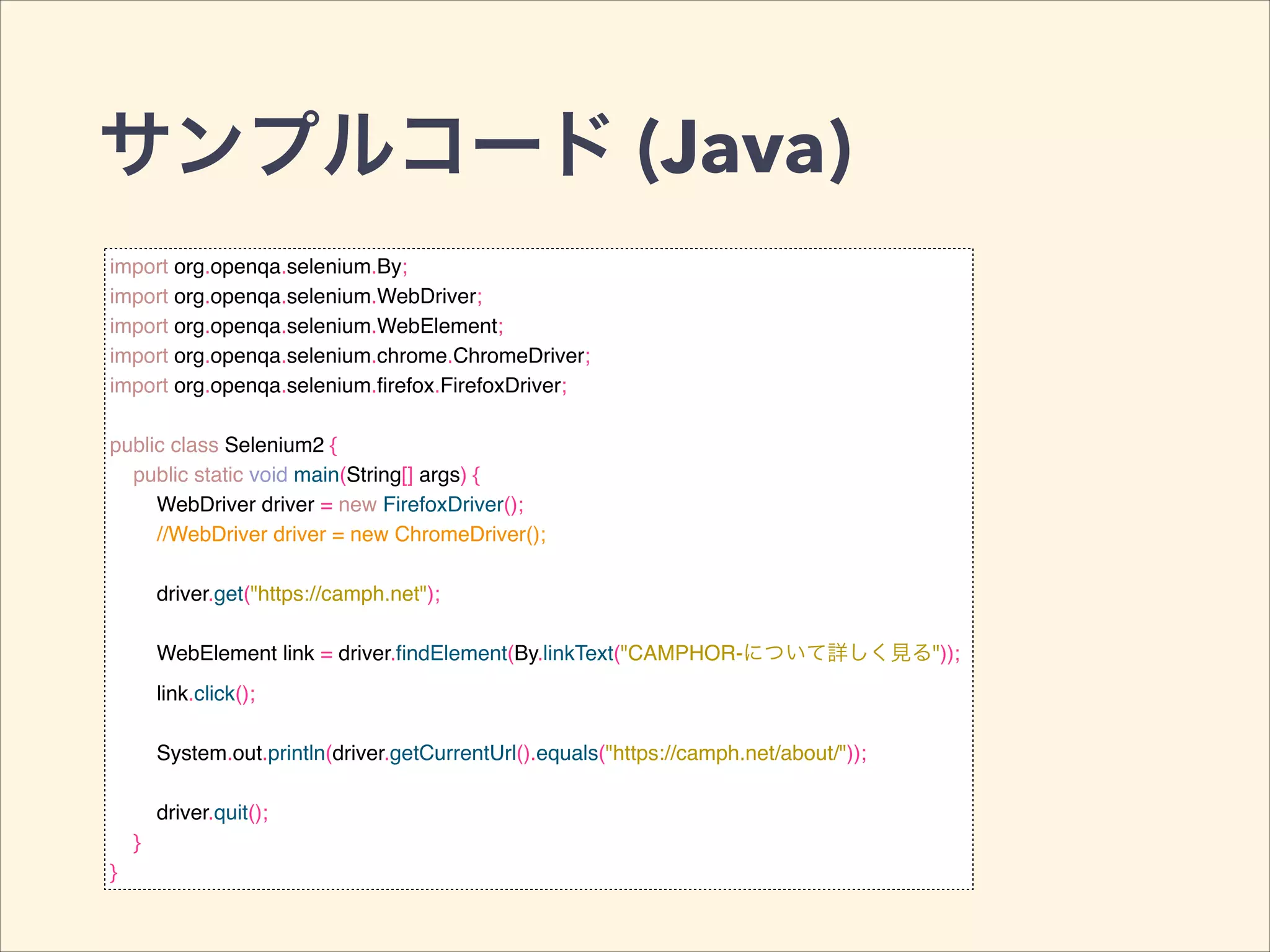Click the orange commented ChromeDriver line

[351, 535]
